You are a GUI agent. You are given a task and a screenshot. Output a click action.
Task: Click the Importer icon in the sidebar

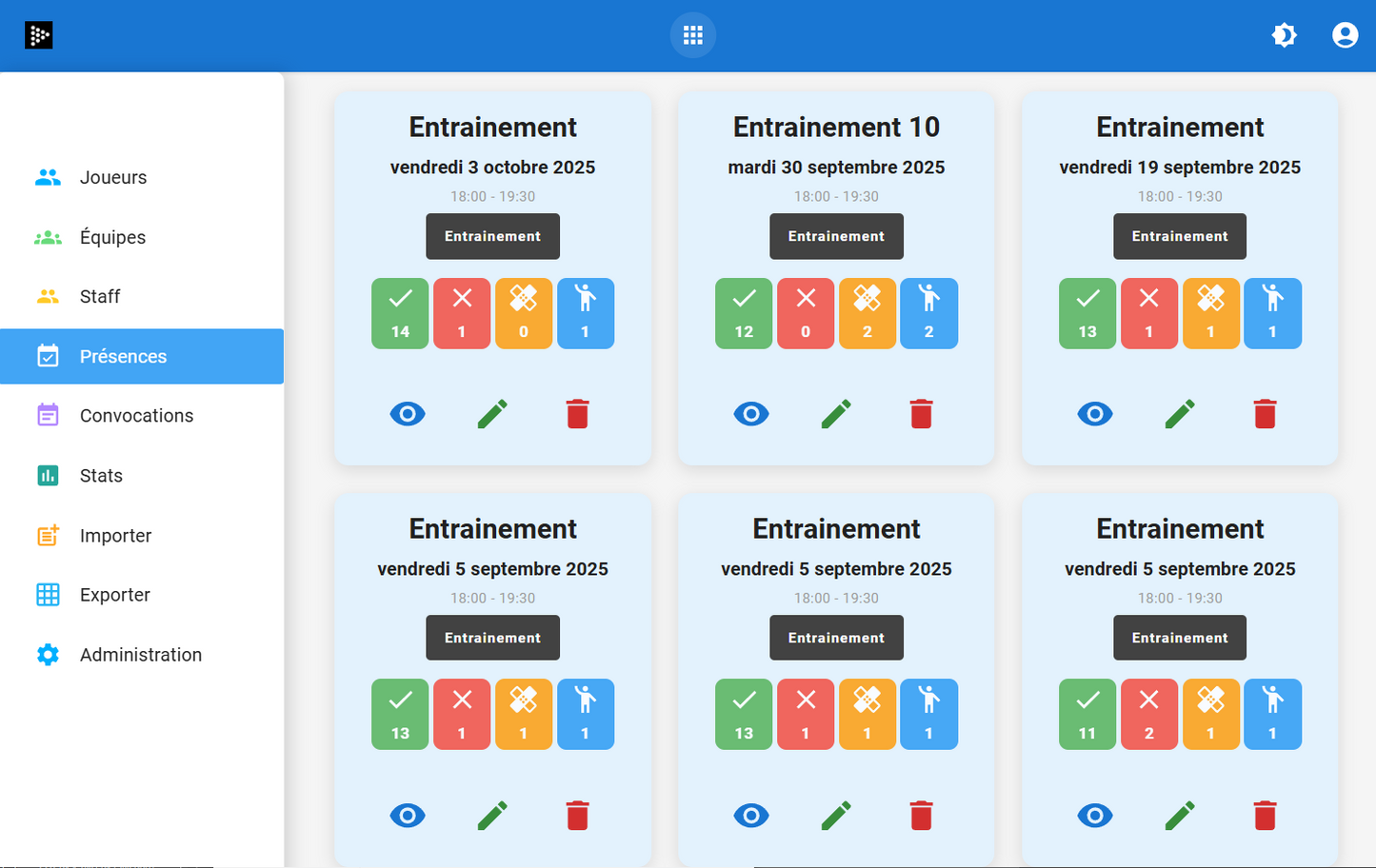tap(47, 535)
